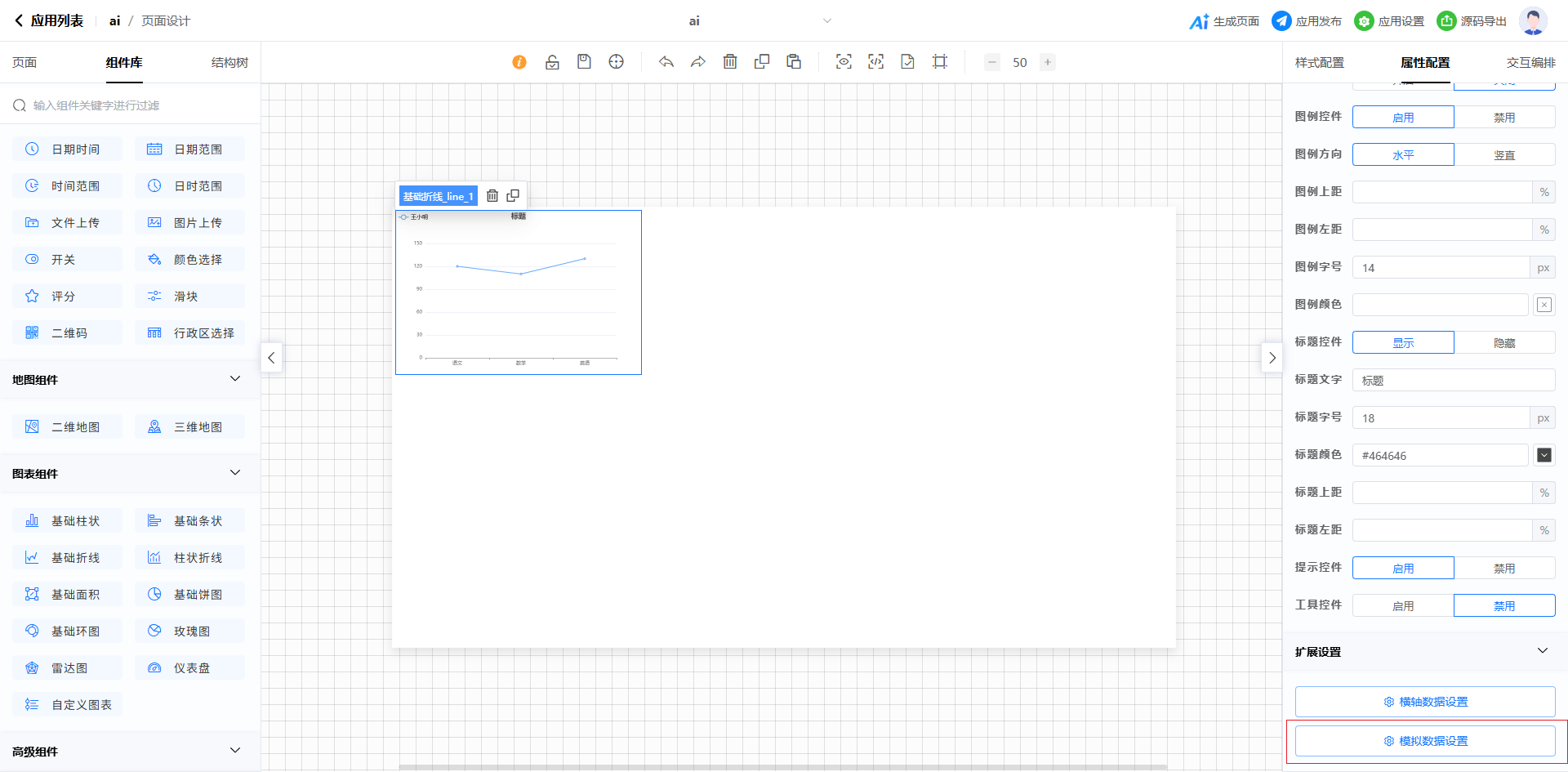Delete the 基础折线_line_1 component via its trash icon
This screenshot has width=1568, height=772.
pyautogui.click(x=492, y=196)
